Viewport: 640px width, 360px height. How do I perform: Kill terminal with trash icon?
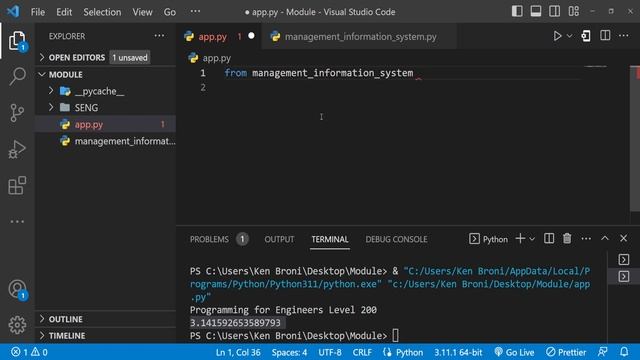[x=567, y=239]
